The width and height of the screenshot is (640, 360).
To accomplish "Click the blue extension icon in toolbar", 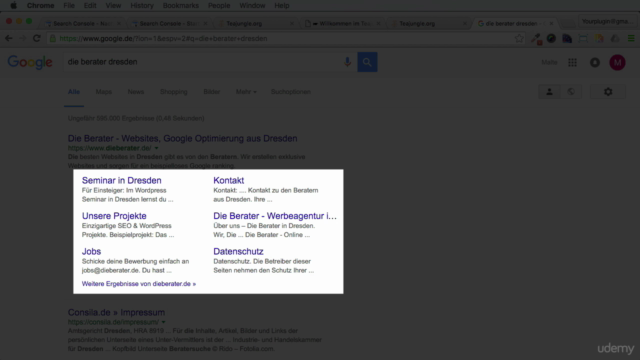I will point(567,38).
